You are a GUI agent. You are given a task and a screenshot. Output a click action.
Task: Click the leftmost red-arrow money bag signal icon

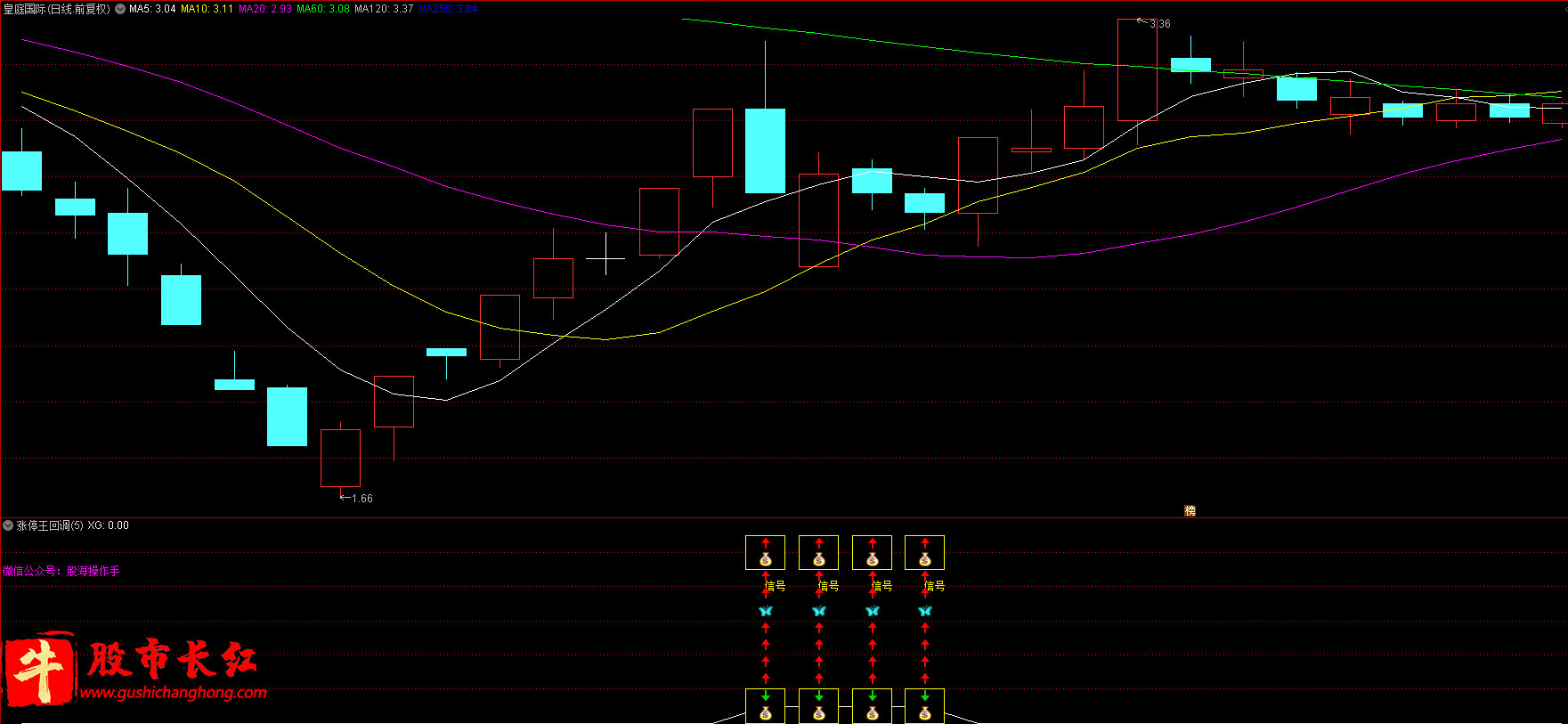765,552
